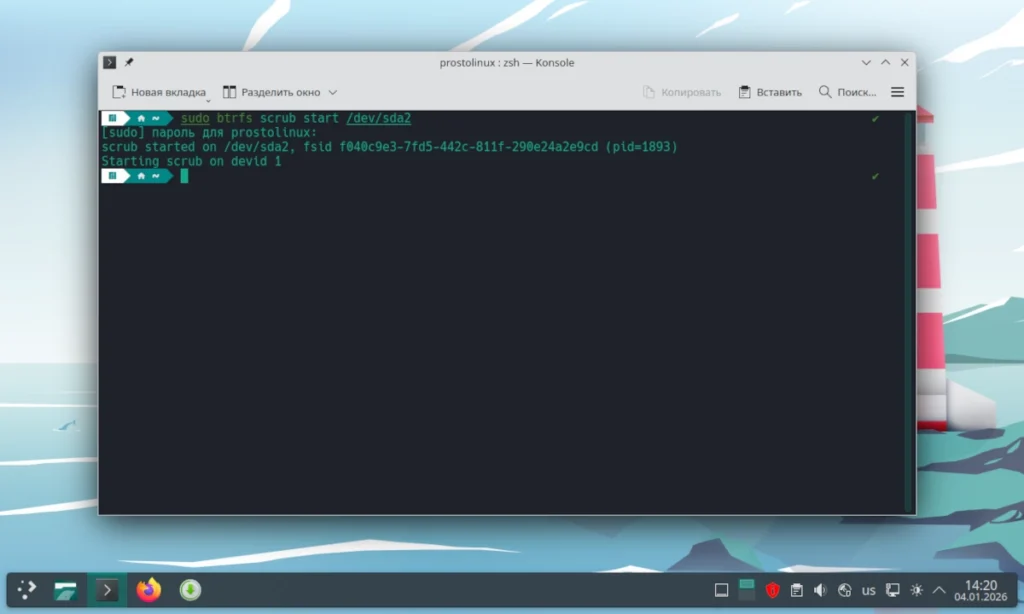Click the home icon in the second prompt

point(141,176)
